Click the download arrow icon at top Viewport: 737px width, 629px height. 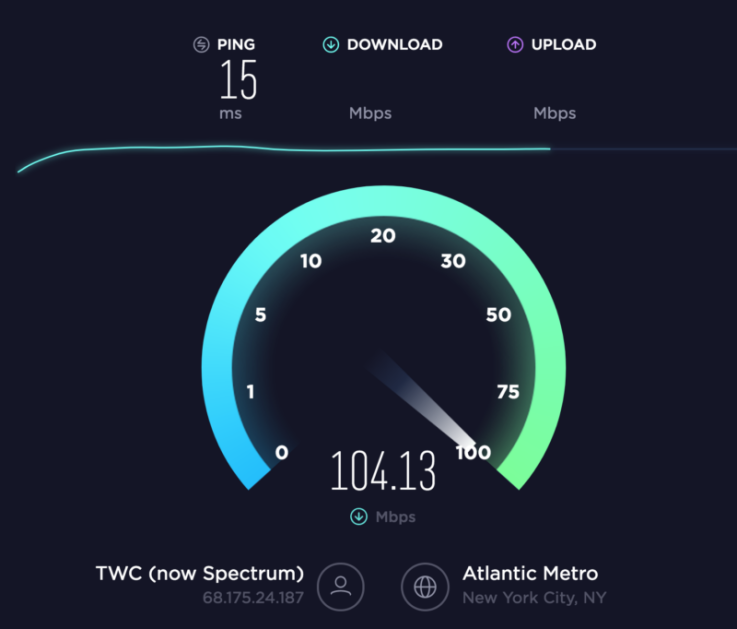331,45
